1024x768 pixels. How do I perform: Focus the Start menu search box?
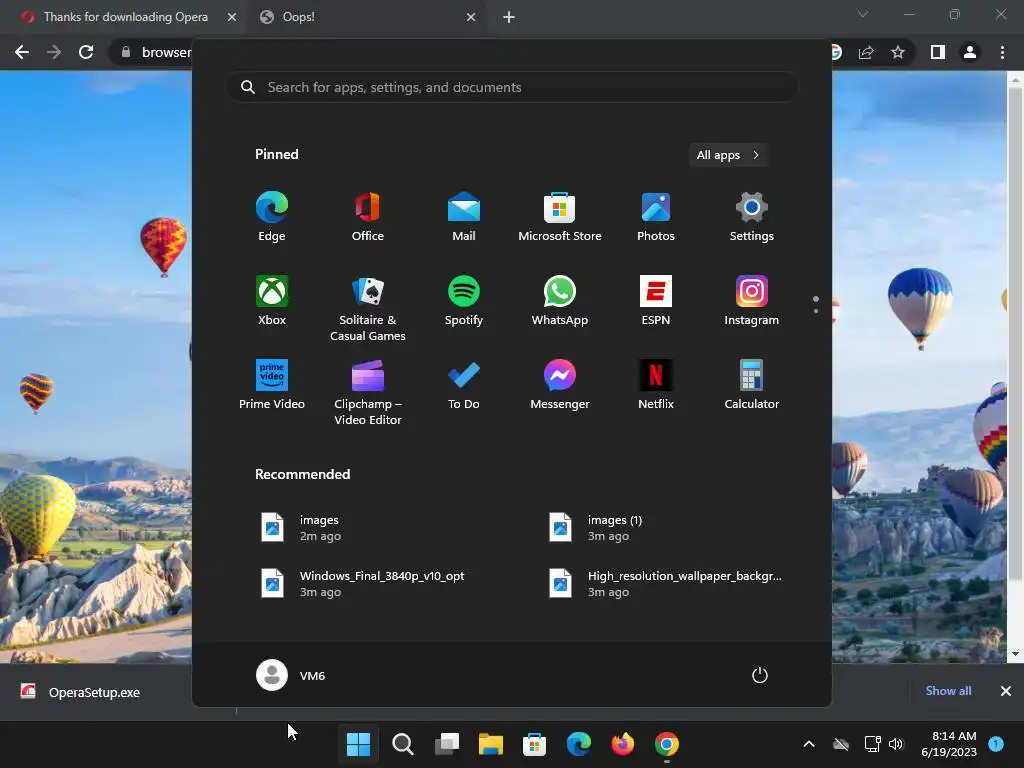[512, 88]
